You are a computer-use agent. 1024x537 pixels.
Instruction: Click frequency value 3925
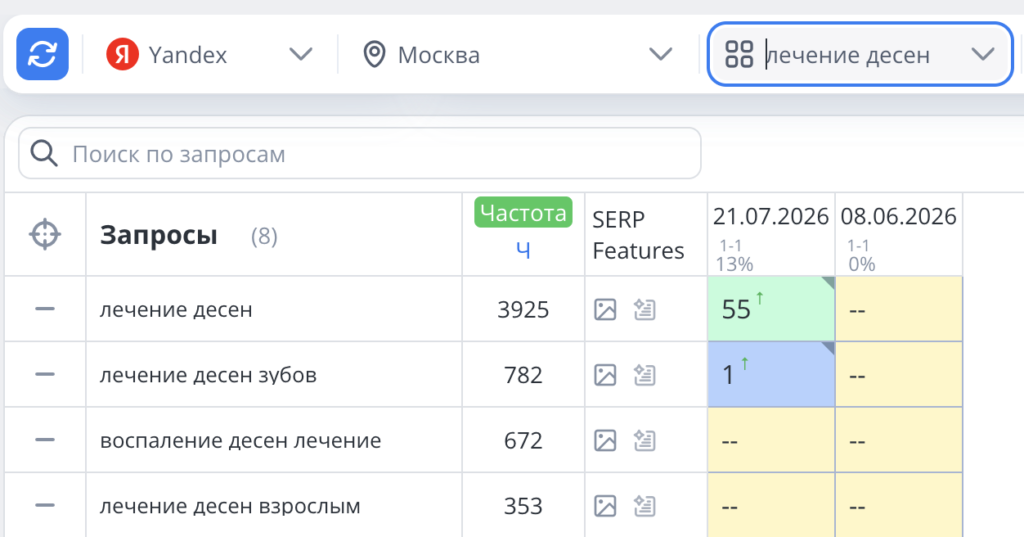tap(523, 309)
